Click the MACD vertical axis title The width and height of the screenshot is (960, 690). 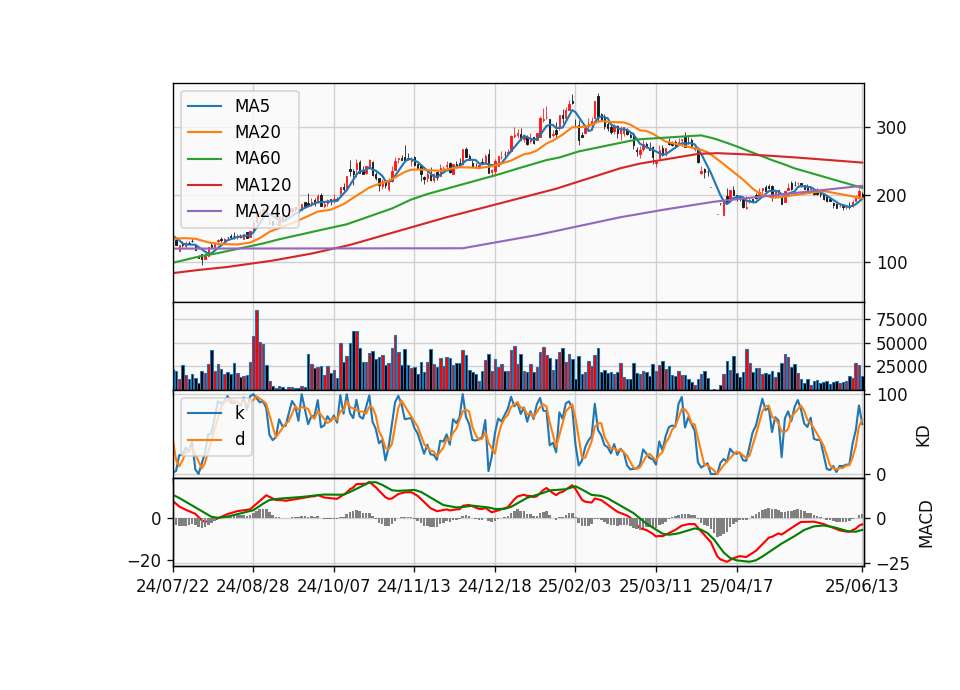pos(926,525)
